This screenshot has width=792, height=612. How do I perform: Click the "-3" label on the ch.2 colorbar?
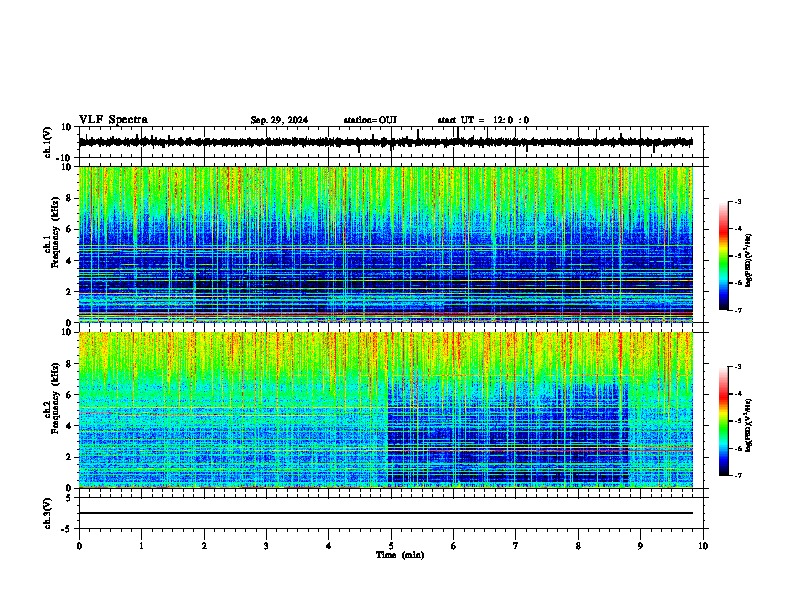738,367
